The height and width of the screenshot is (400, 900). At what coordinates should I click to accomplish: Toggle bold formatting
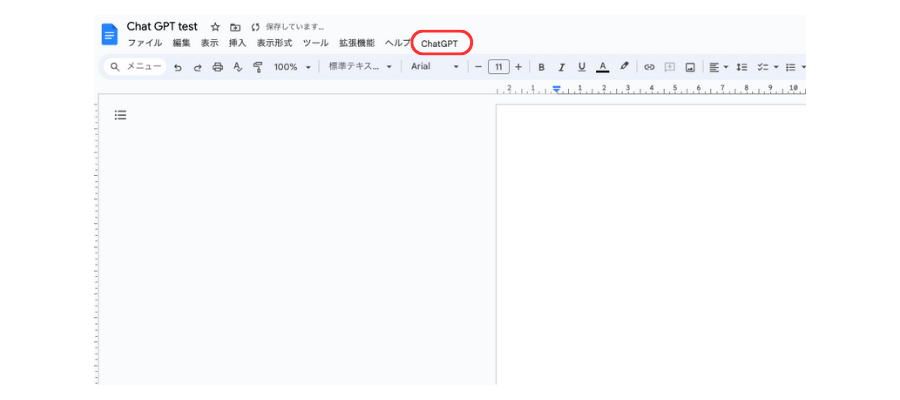[541, 67]
